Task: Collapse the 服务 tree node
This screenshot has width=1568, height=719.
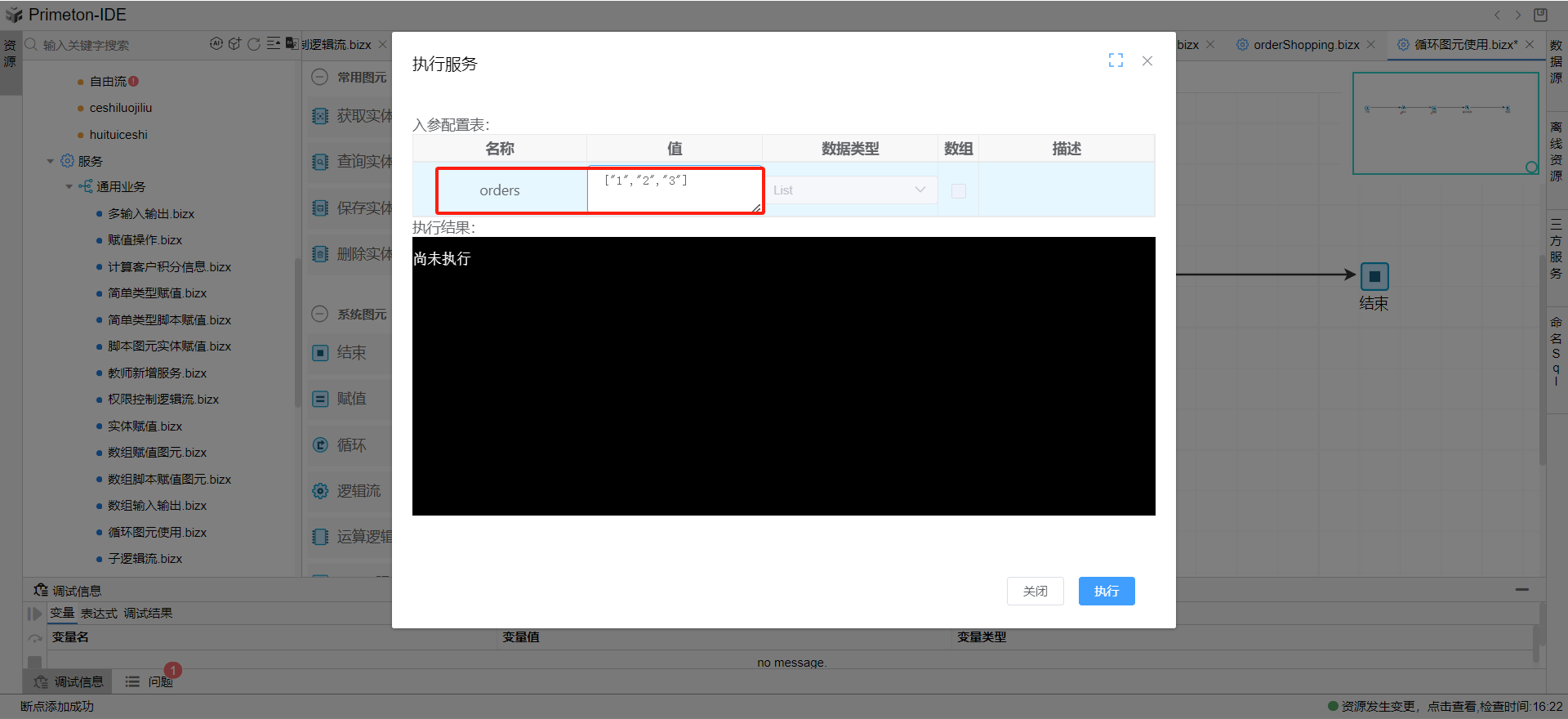Action: [x=51, y=162]
